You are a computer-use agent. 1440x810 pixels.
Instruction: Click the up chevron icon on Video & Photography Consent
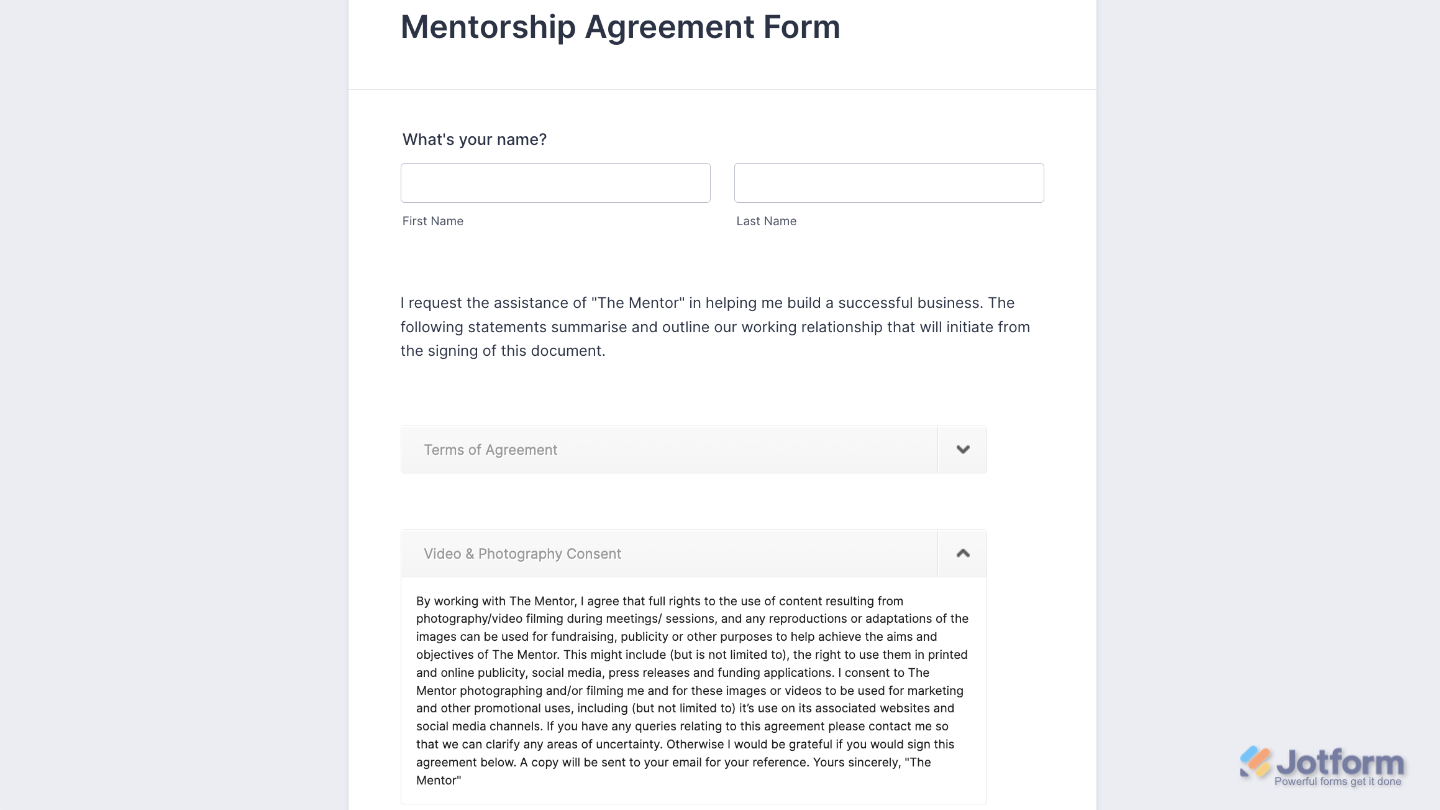pos(962,553)
